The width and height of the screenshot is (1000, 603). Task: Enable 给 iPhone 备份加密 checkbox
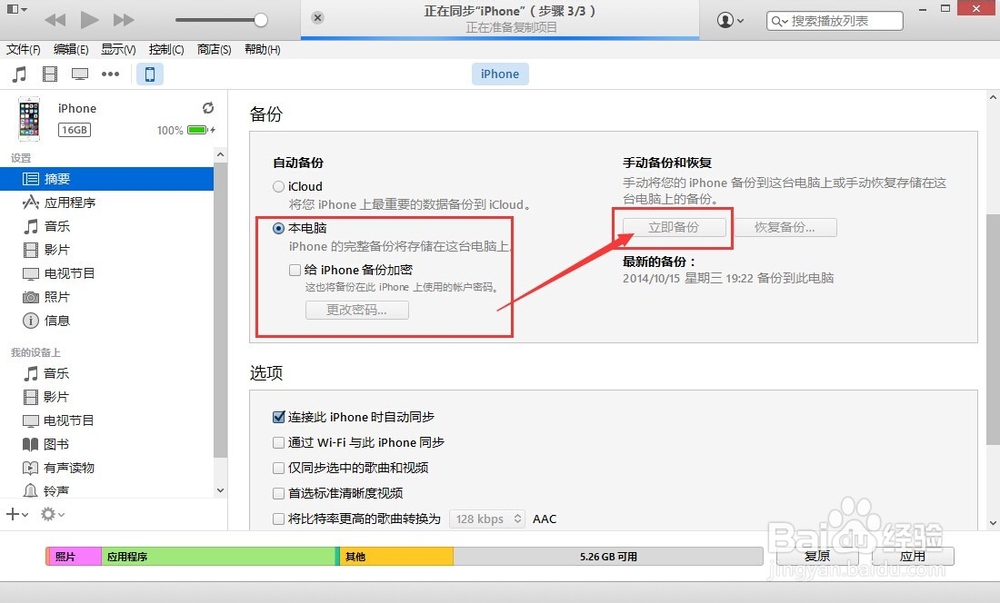click(295, 270)
